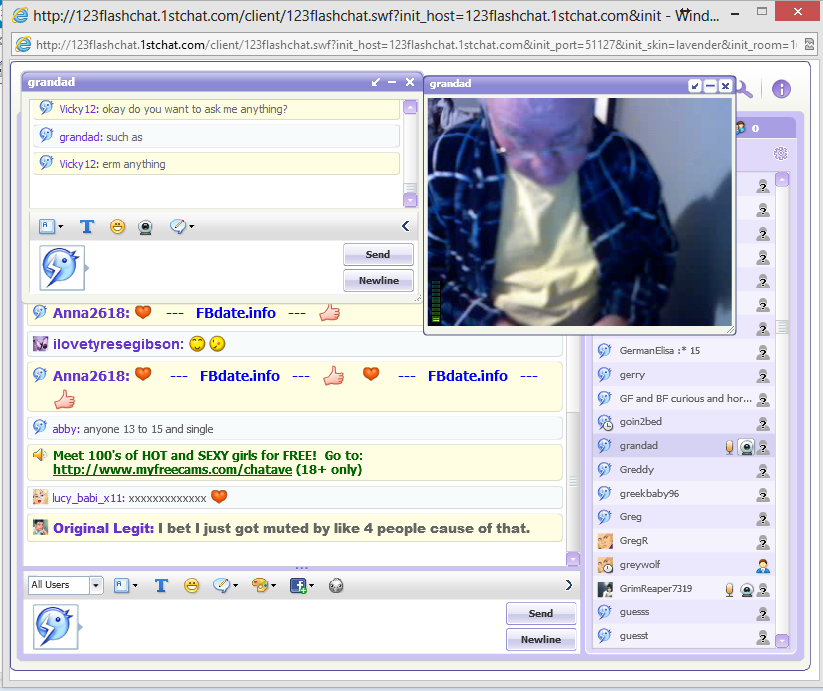
Task: Click the Facebook share icon
Action: pyautogui.click(x=298, y=586)
